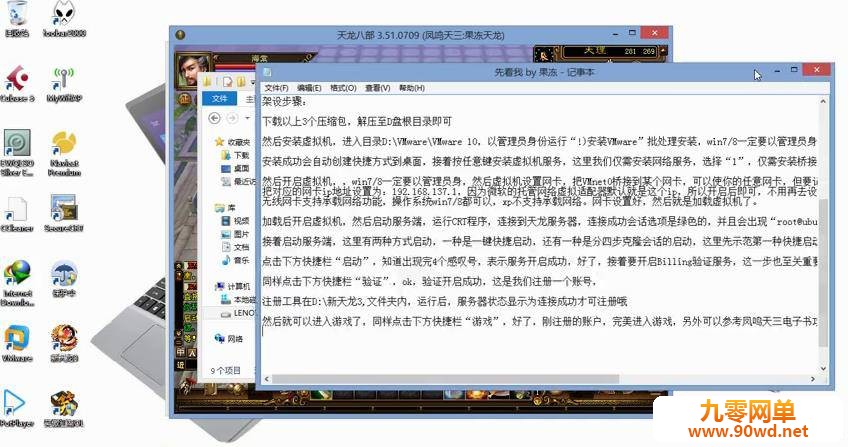Click the Explorer back arrow button
The width and height of the screenshot is (848, 447).
(214, 118)
